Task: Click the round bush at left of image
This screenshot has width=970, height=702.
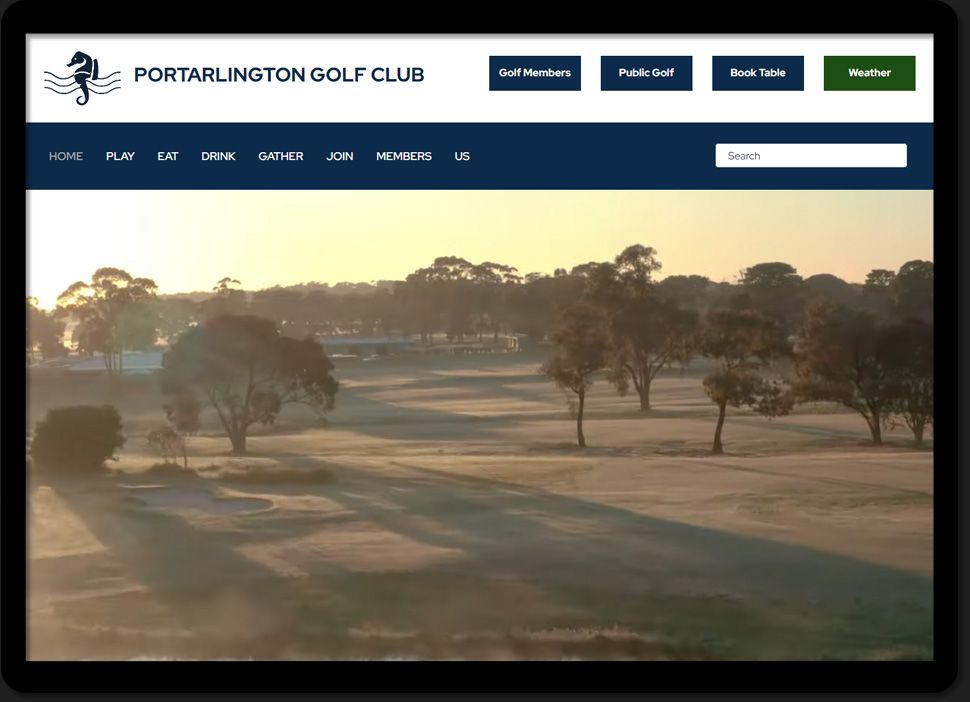Action: 77,437
